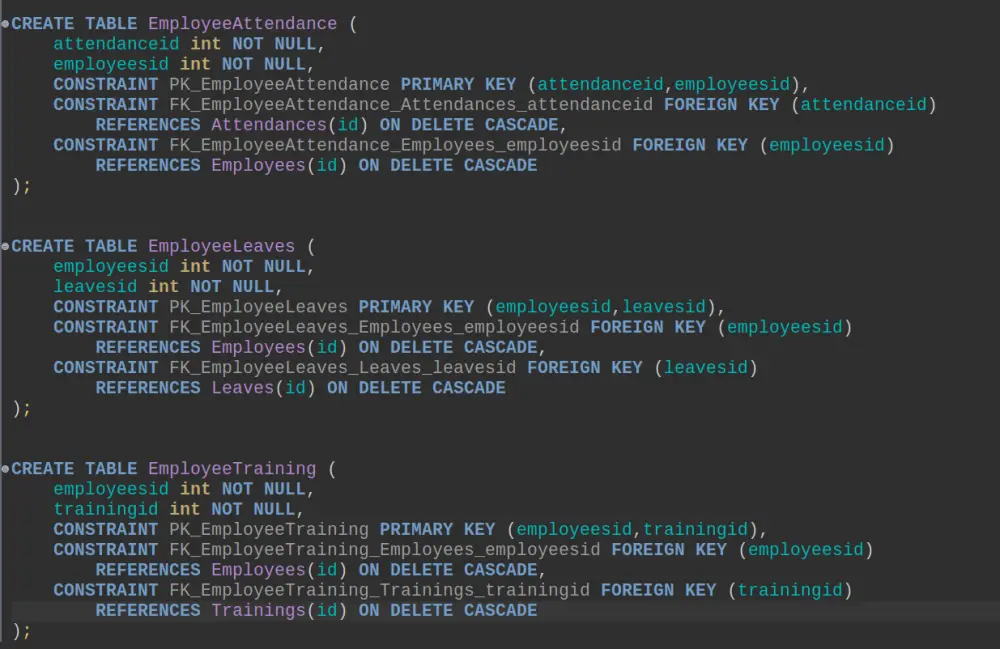Click the EmployeeTraining table name
Image resolution: width=1000 pixels, height=649 pixels.
pos(232,469)
